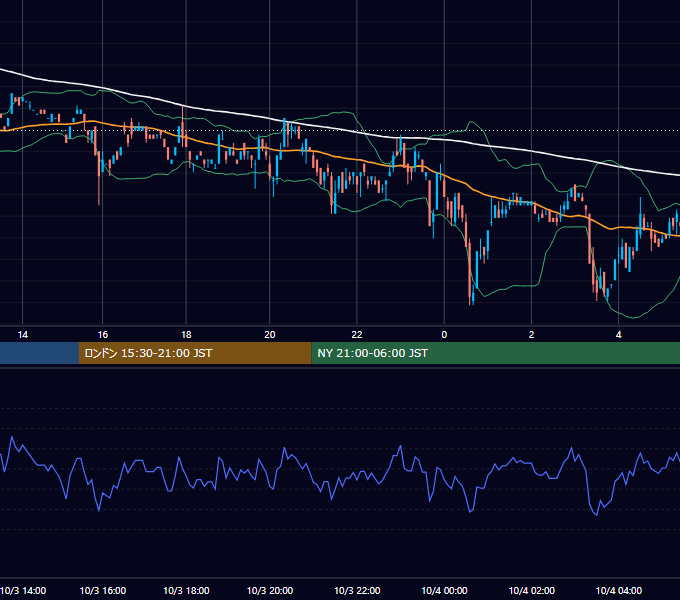680x600 pixels.
Task: Click the 10/4 02:00 label on oscillator axis
Action: 531,590
